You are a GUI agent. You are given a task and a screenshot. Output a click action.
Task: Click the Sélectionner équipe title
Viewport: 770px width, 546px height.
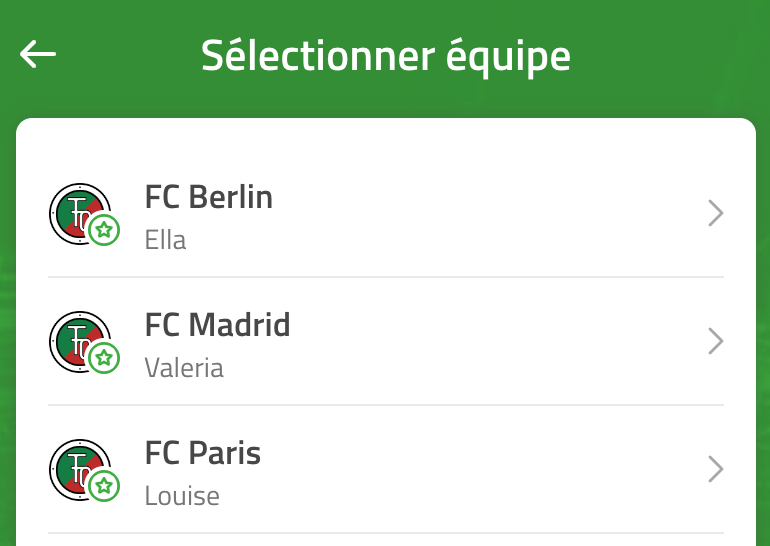point(385,56)
